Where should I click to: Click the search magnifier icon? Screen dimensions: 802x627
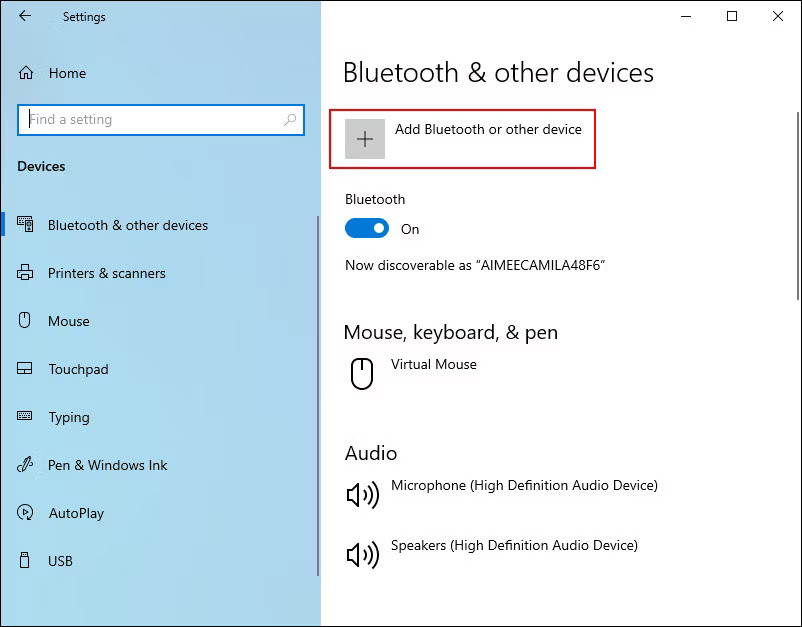[290, 120]
